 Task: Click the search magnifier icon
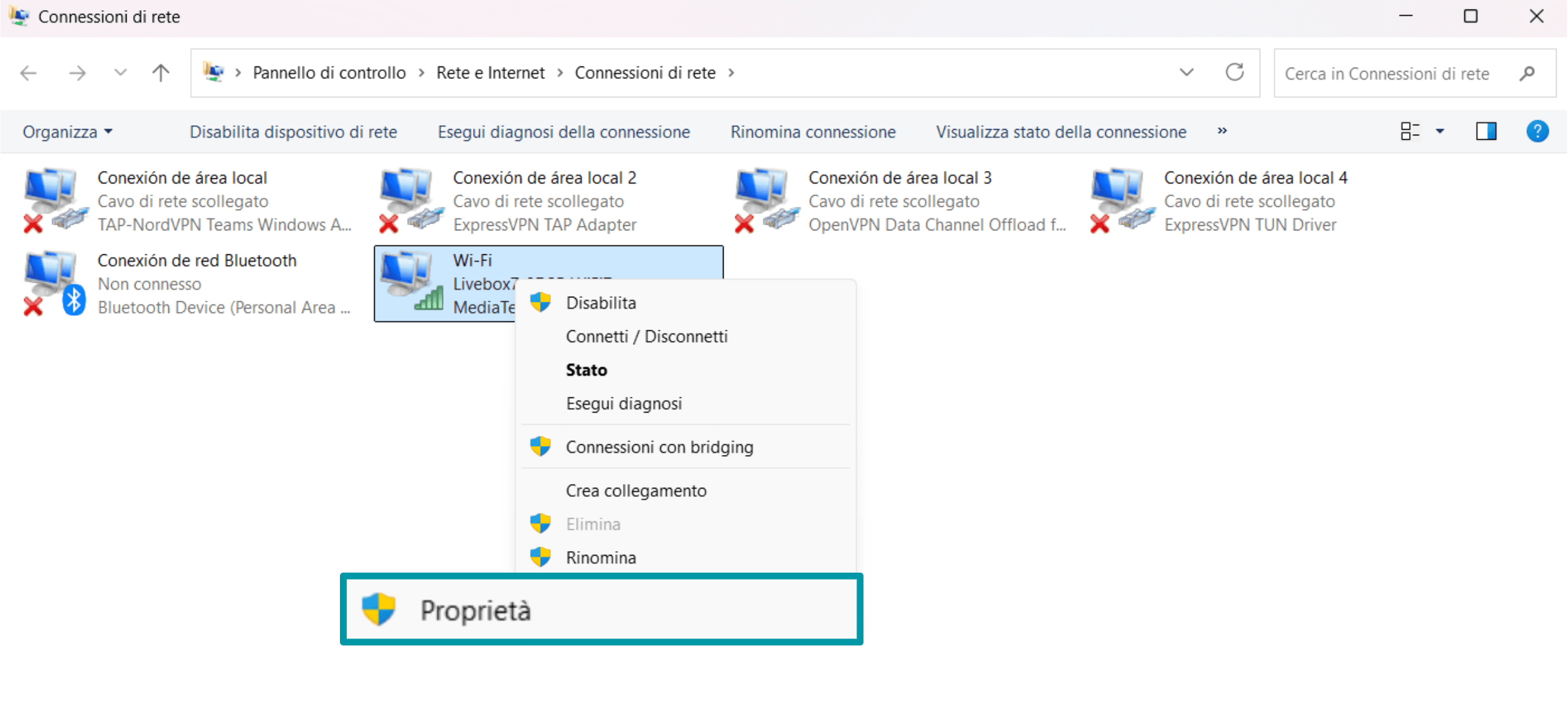1527,73
